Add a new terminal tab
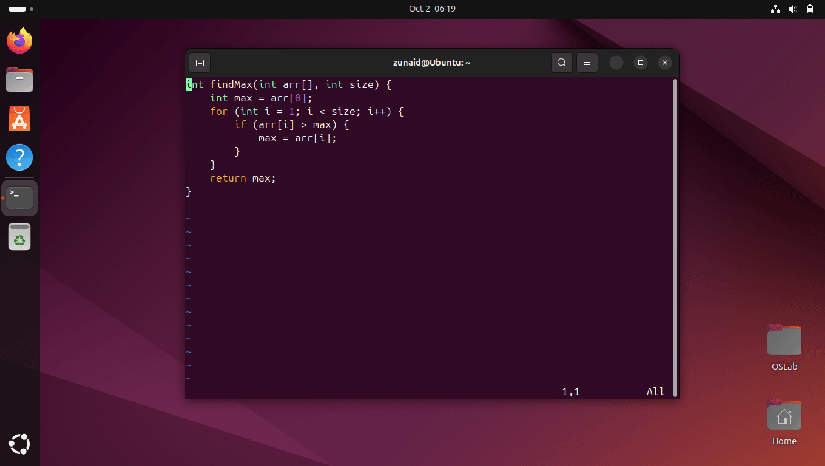 tap(200, 63)
